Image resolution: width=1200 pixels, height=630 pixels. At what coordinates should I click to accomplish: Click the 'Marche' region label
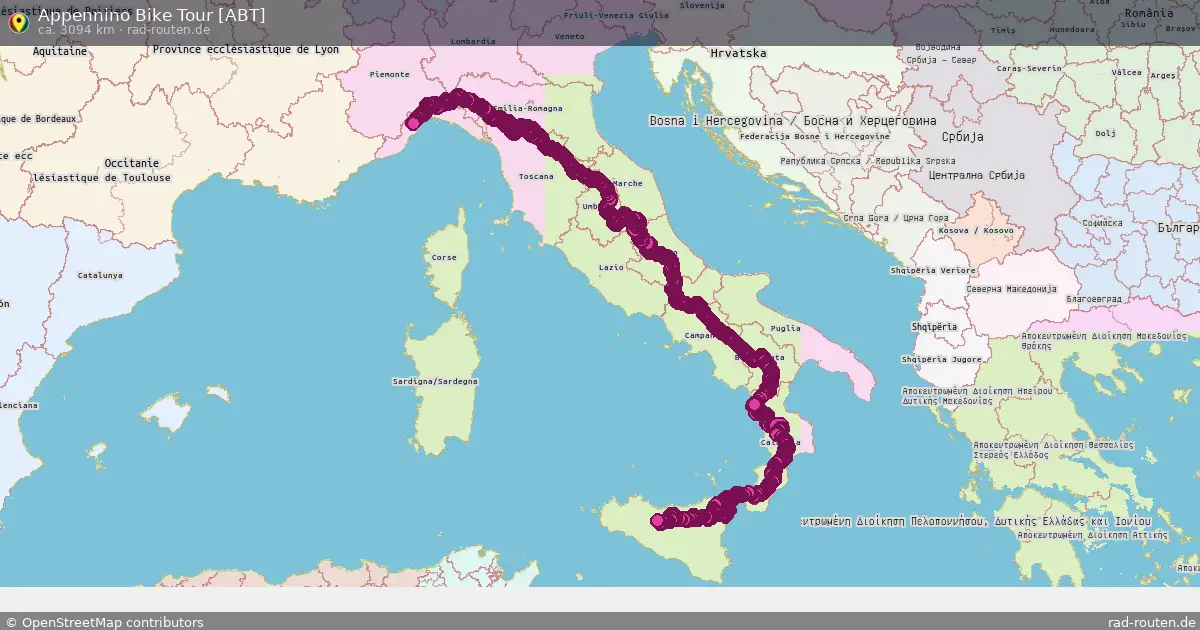628,183
